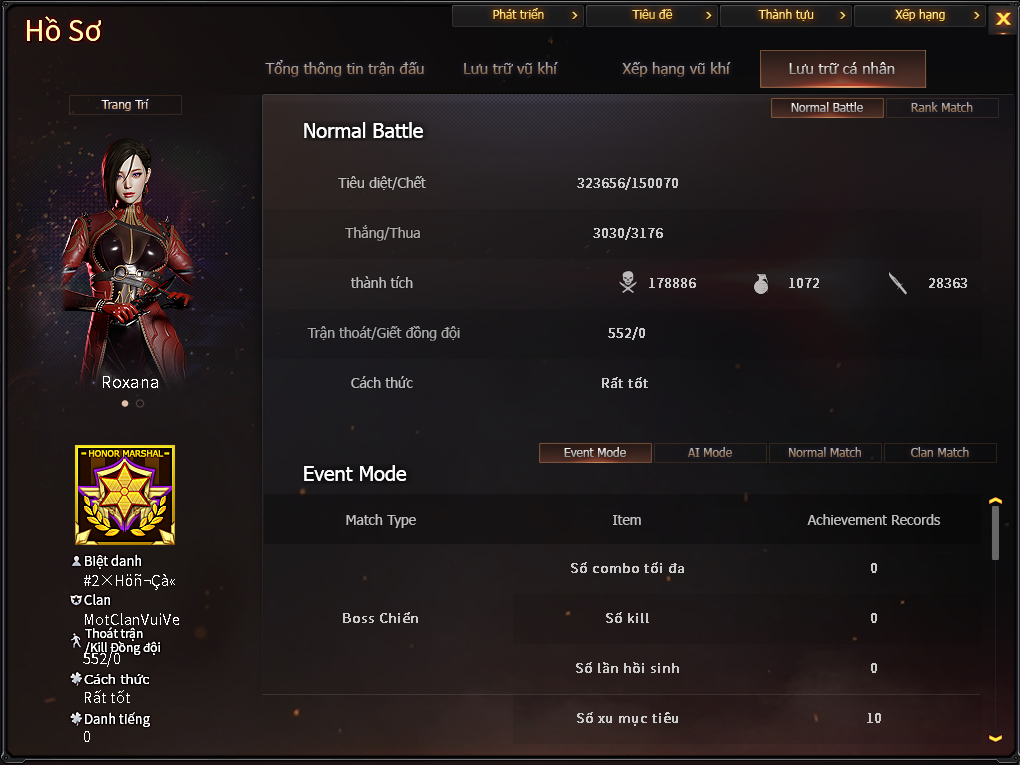Image resolution: width=1020 pixels, height=765 pixels.
Task: Click the Biệt danh person icon
Action: (x=76, y=561)
